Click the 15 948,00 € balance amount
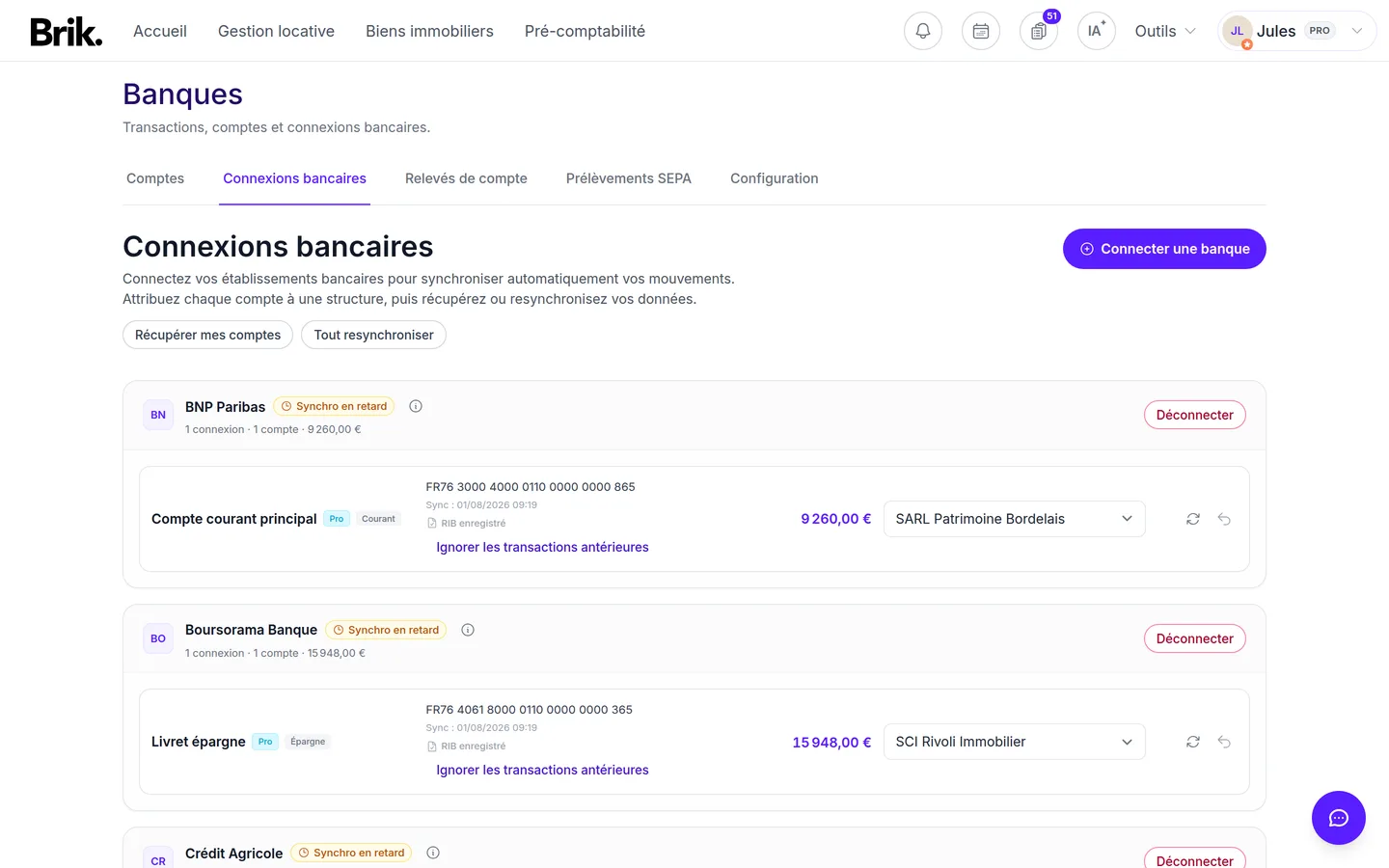Image resolution: width=1389 pixels, height=868 pixels. click(x=831, y=742)
